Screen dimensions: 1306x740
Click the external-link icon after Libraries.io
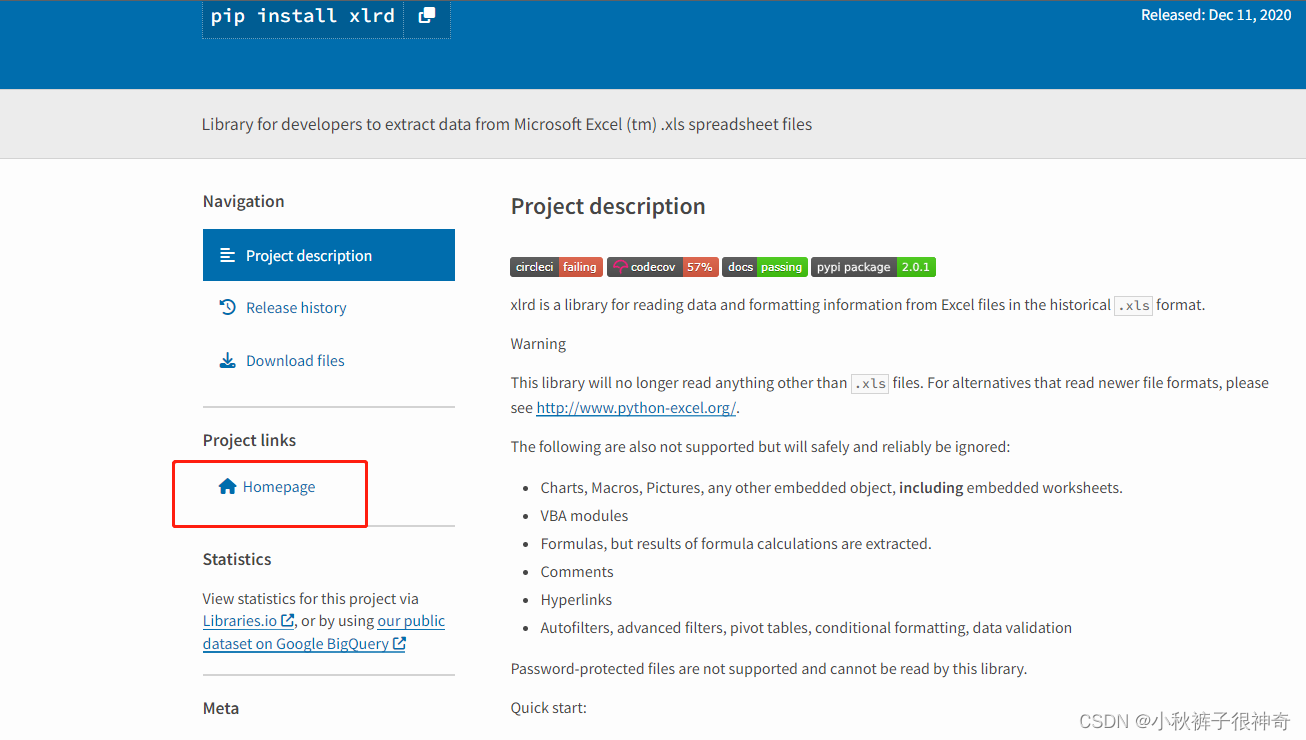coord(288,620)
